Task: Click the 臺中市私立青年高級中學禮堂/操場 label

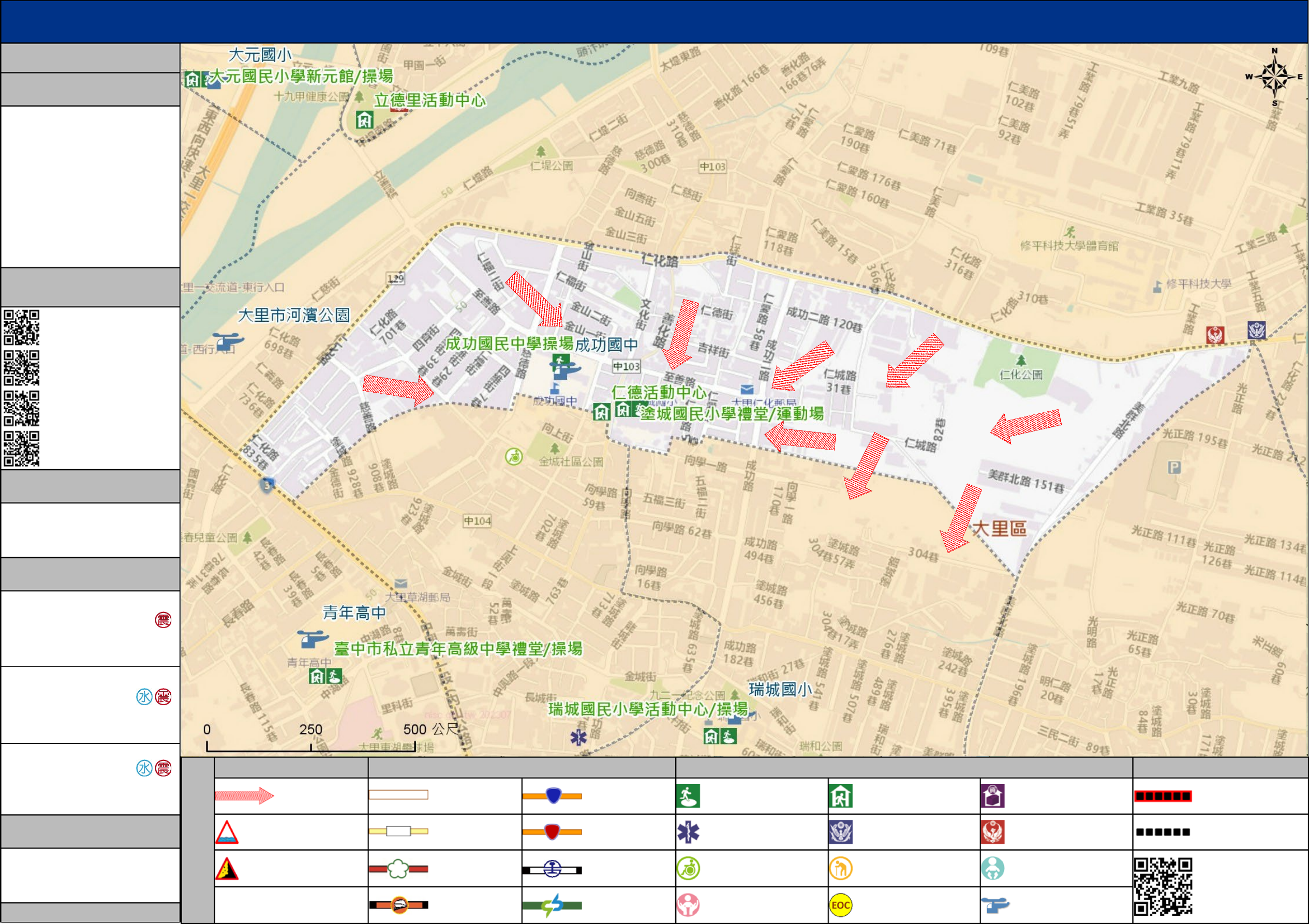Action: point(458,649)
